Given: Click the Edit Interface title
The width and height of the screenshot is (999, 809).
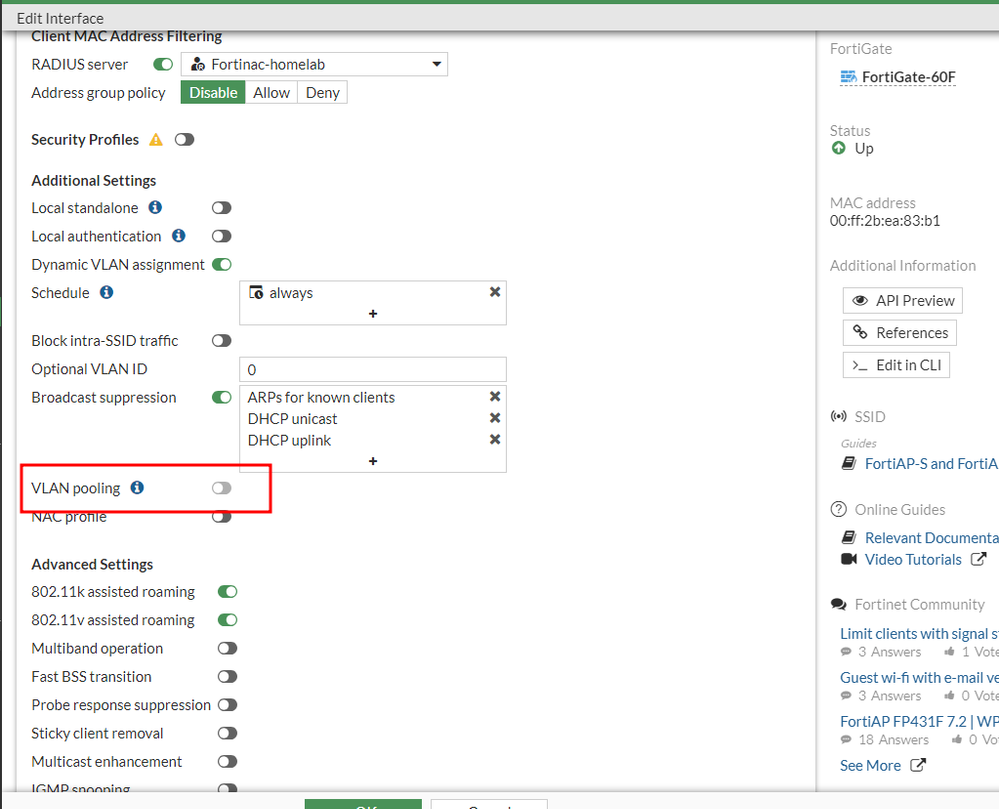Looking at the screenshot, I should [60, 18].
